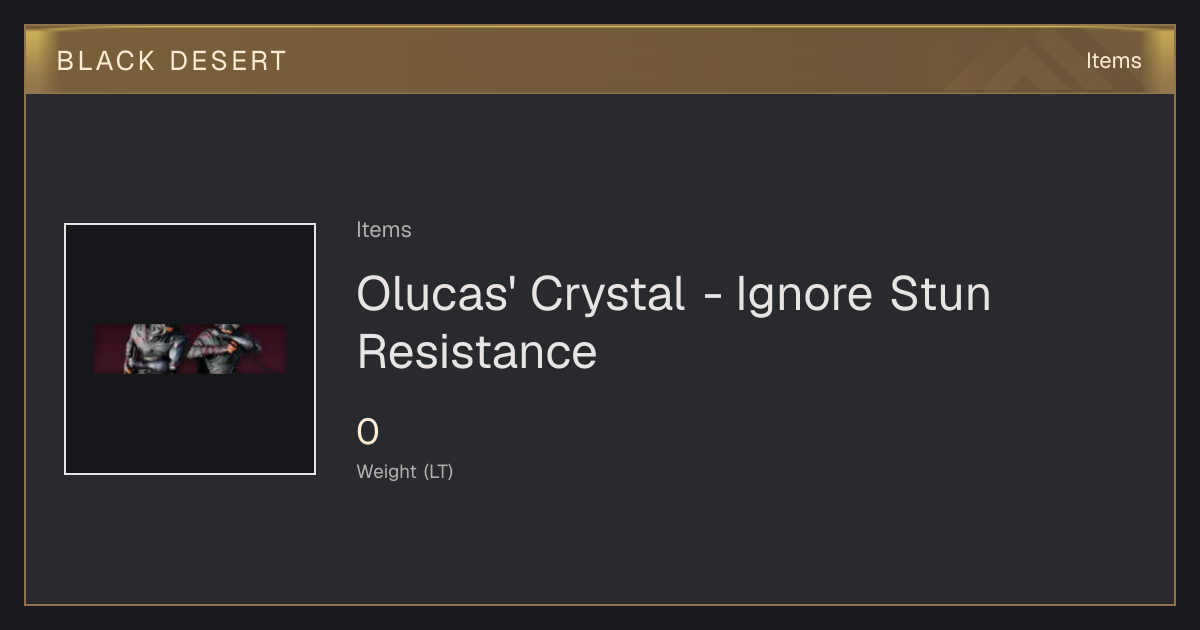This screenshot has height=630, width=1200.
Task: Click the (LT) unit beside Weight
Action: (439, 472)
